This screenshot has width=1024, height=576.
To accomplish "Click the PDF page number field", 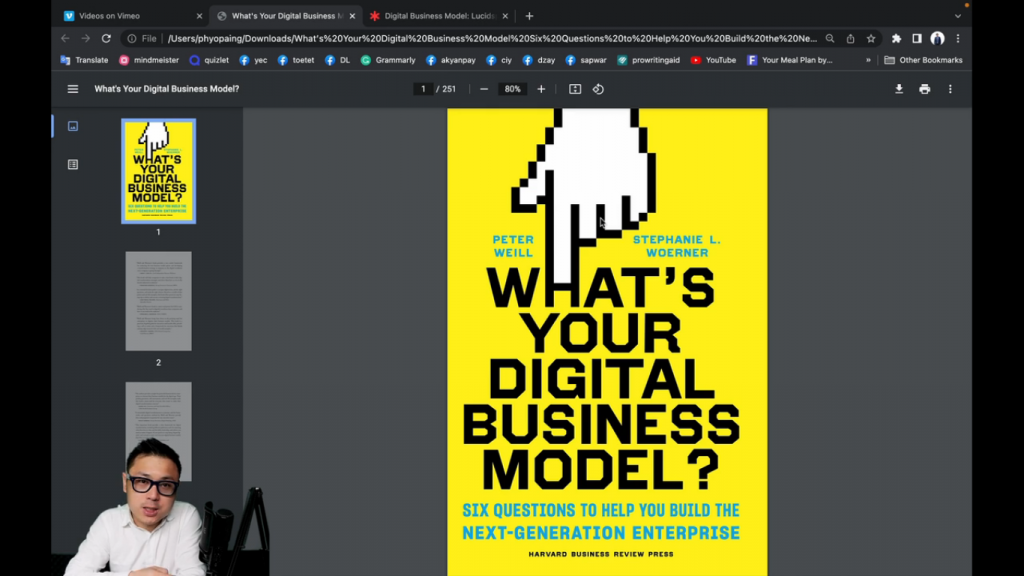I will click(423, 89).
